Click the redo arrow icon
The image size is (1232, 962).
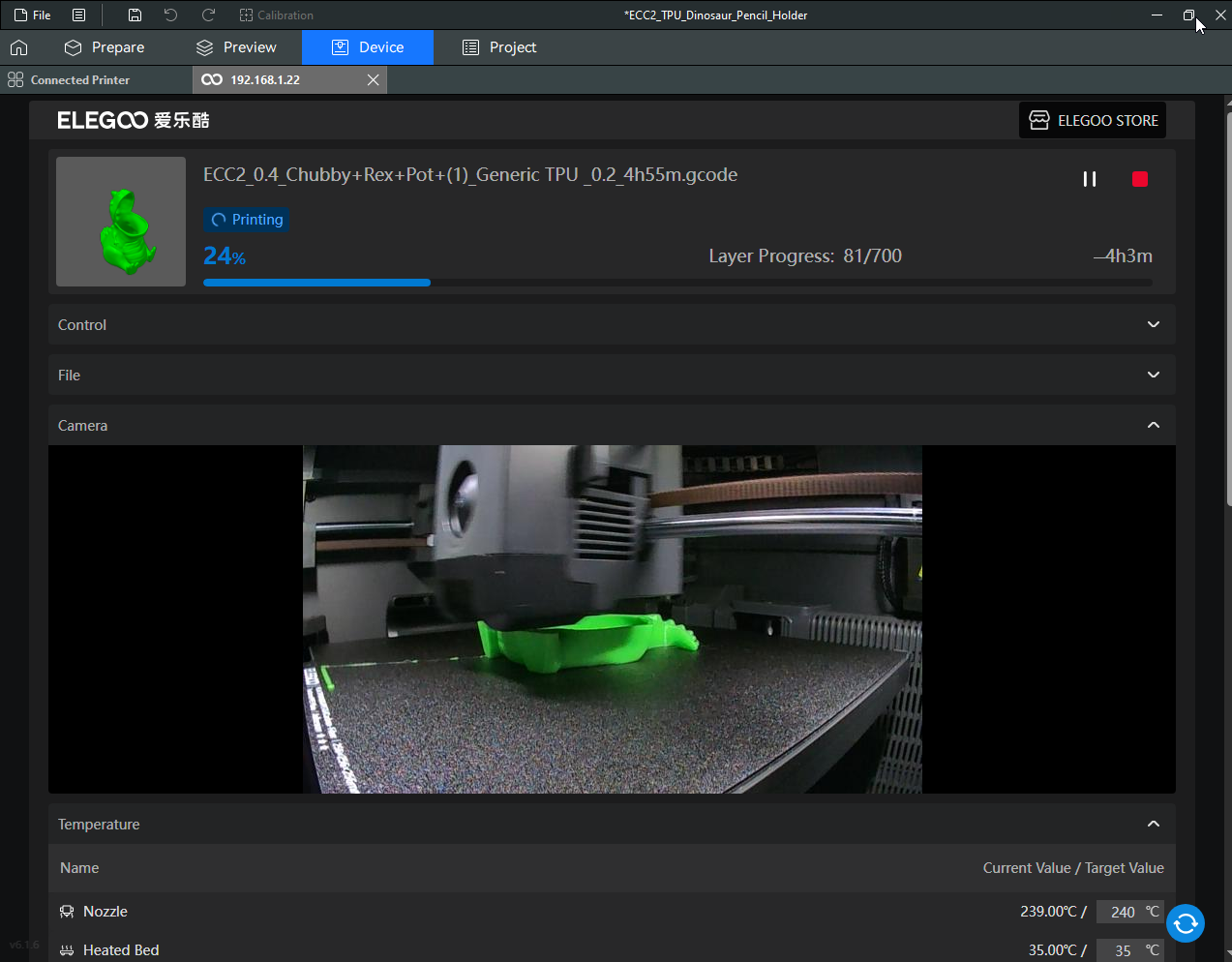208,15
